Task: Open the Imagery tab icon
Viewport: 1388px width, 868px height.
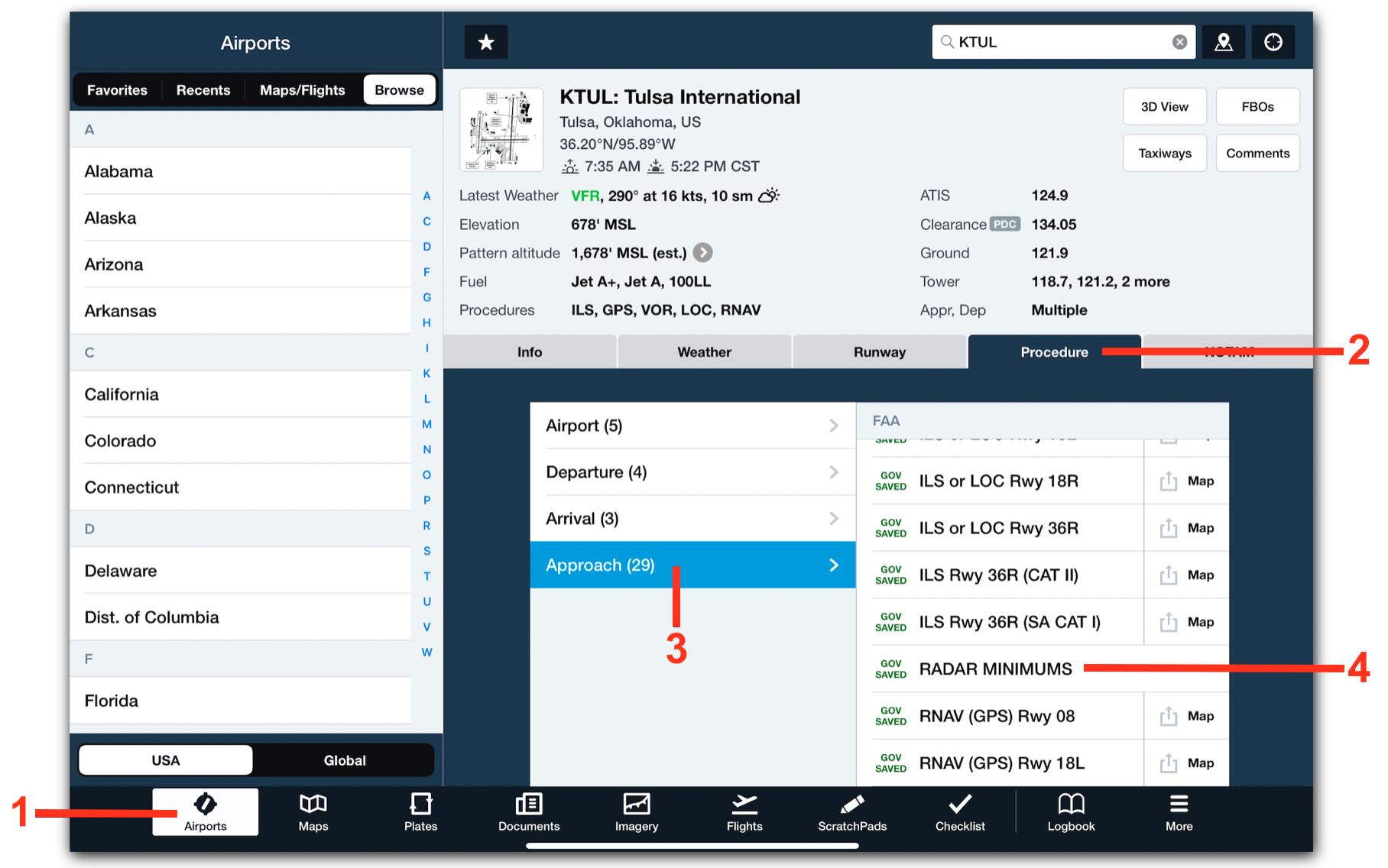Action: pos(637,812)
